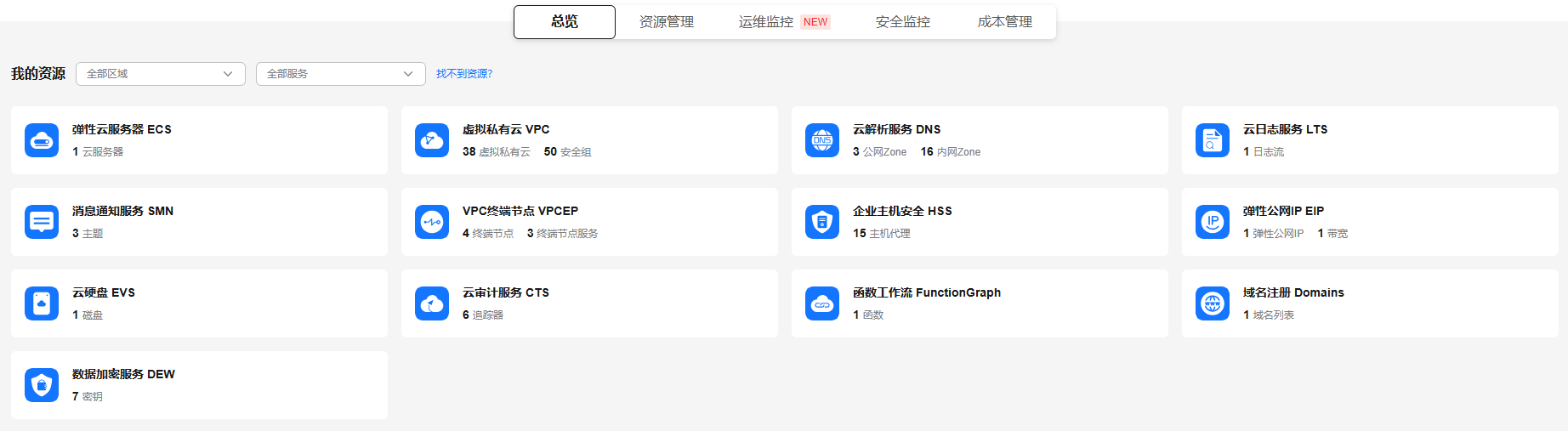Click the 弹性公网IP EIP title
This screenshot has width=1568, height=431.
coord(1284,211)
